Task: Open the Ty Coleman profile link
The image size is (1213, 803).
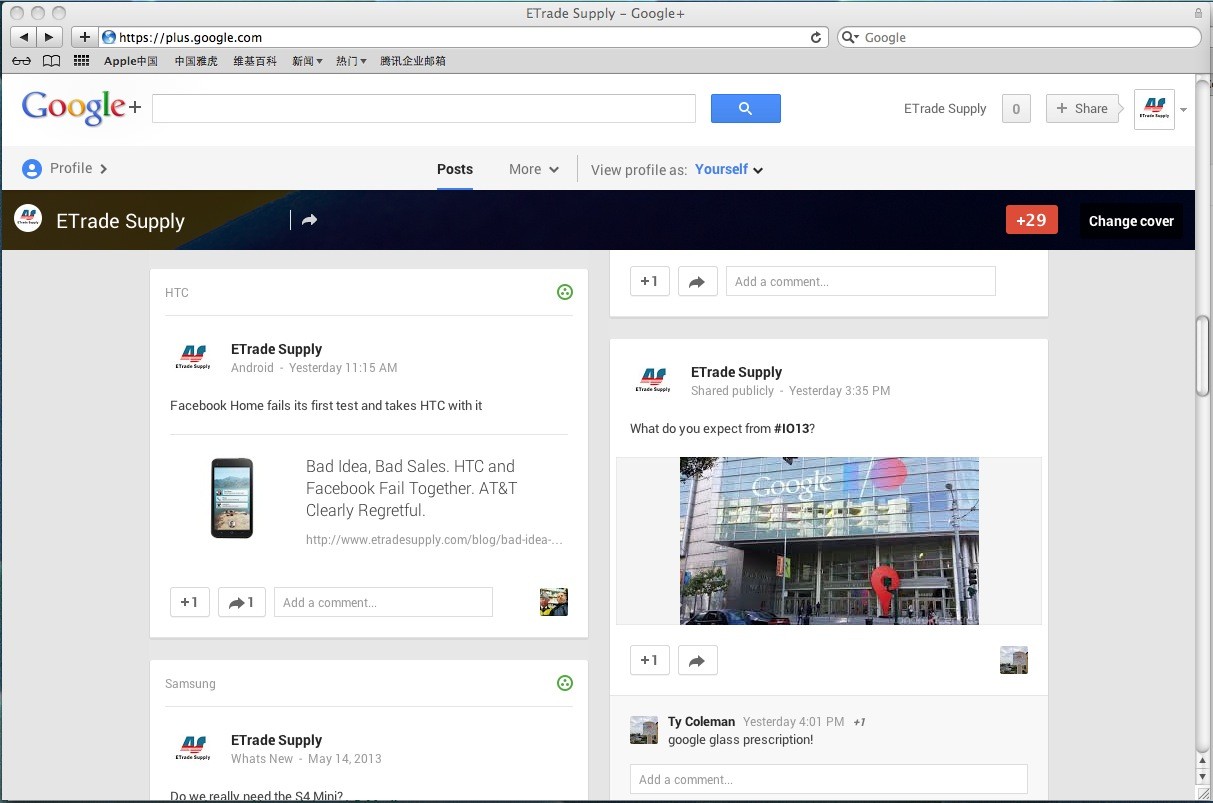Action: coord(701,722)
